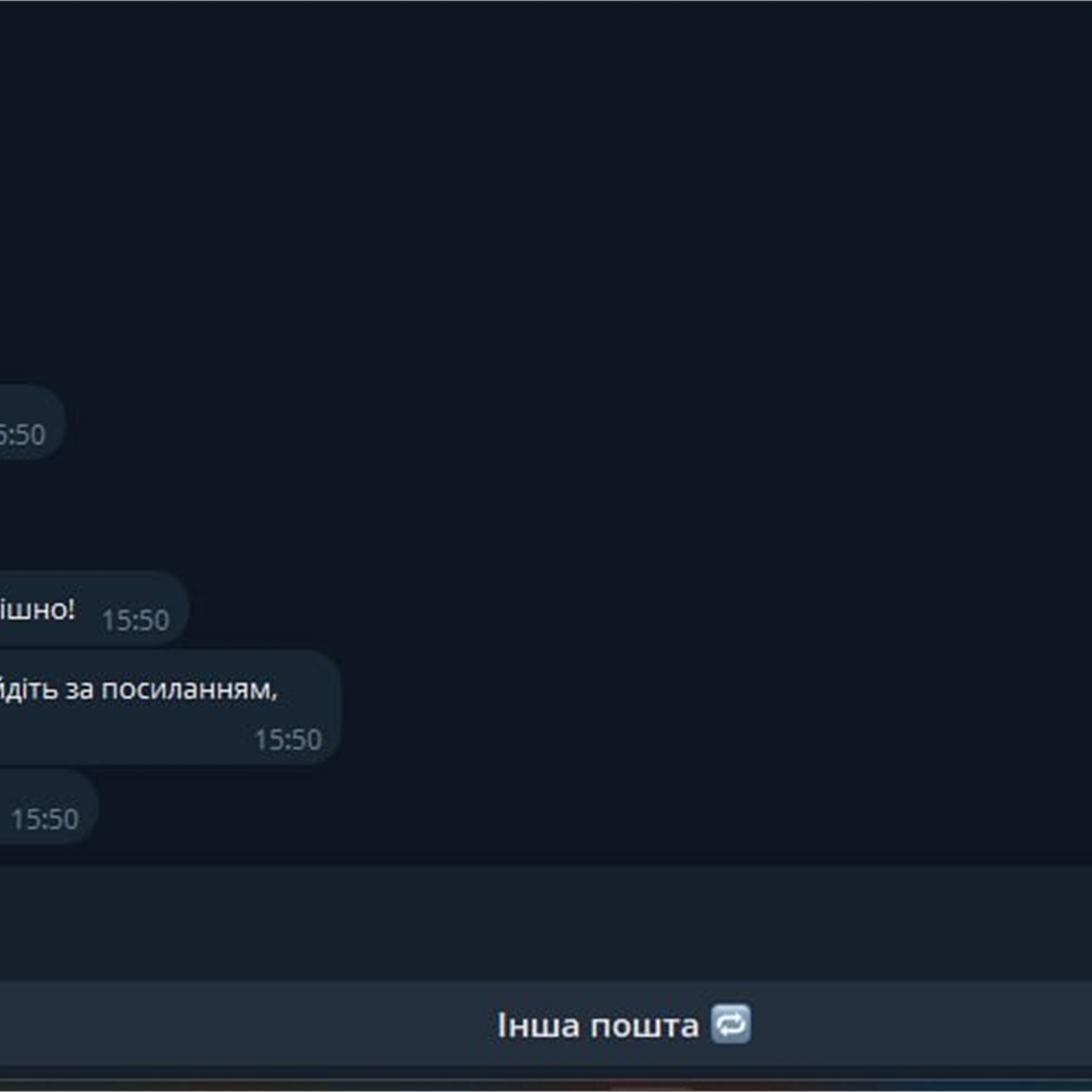Image resolution: width=1092 pixels, height=1092 pixels.
Task: Select the last short message bubble showing 15:50
Action: (49, 807)
